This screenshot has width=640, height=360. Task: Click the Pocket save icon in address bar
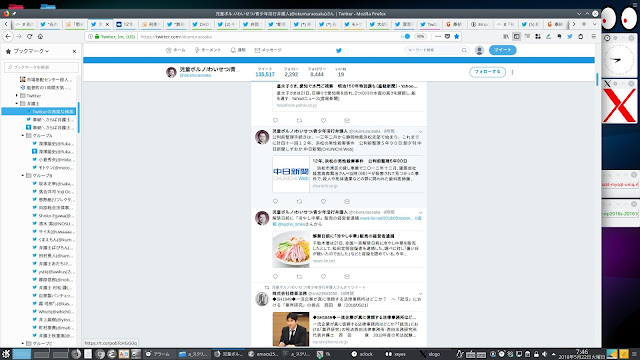coord(447,36)
